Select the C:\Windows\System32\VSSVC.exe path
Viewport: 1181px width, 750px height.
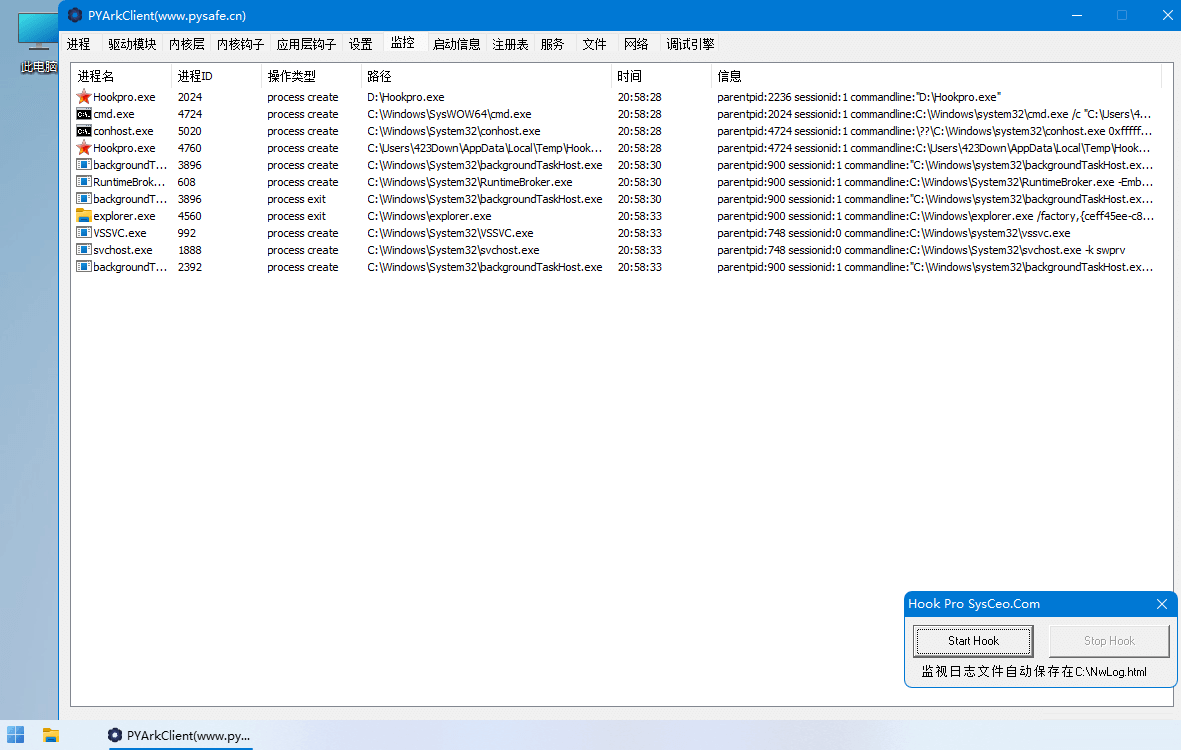[x=450, y=233]
